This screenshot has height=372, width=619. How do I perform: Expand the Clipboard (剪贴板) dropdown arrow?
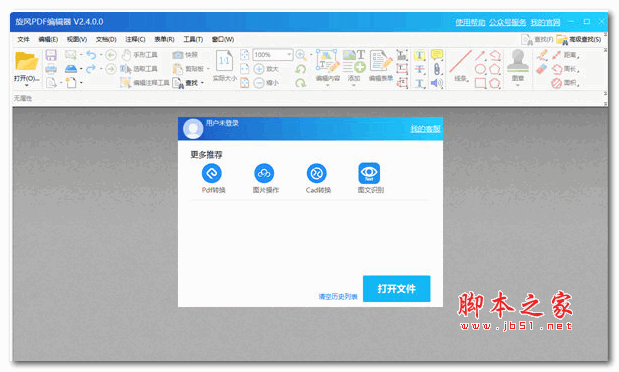[x=208, y=69]
